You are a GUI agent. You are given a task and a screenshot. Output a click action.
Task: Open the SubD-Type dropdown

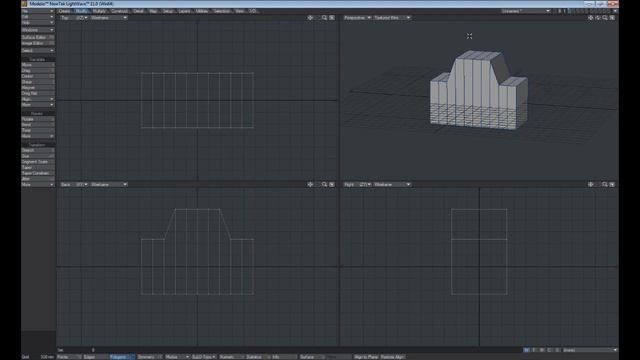(x=204, y=357)
